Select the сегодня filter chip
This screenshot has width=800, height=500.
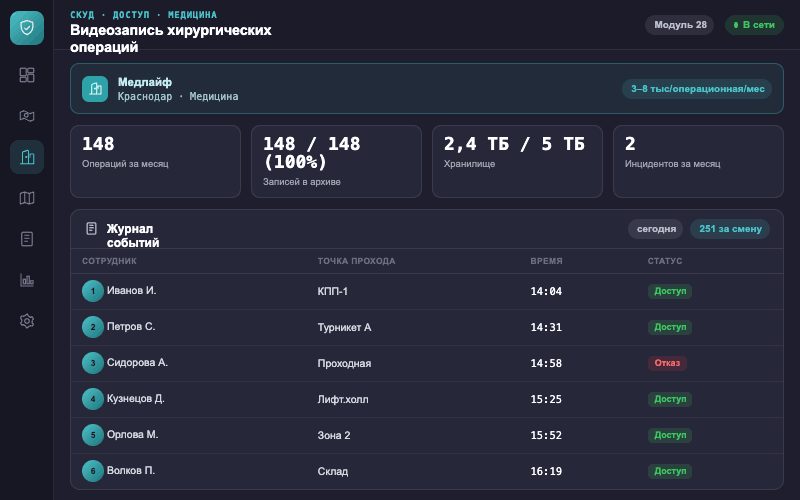click(x=656, y=229)
